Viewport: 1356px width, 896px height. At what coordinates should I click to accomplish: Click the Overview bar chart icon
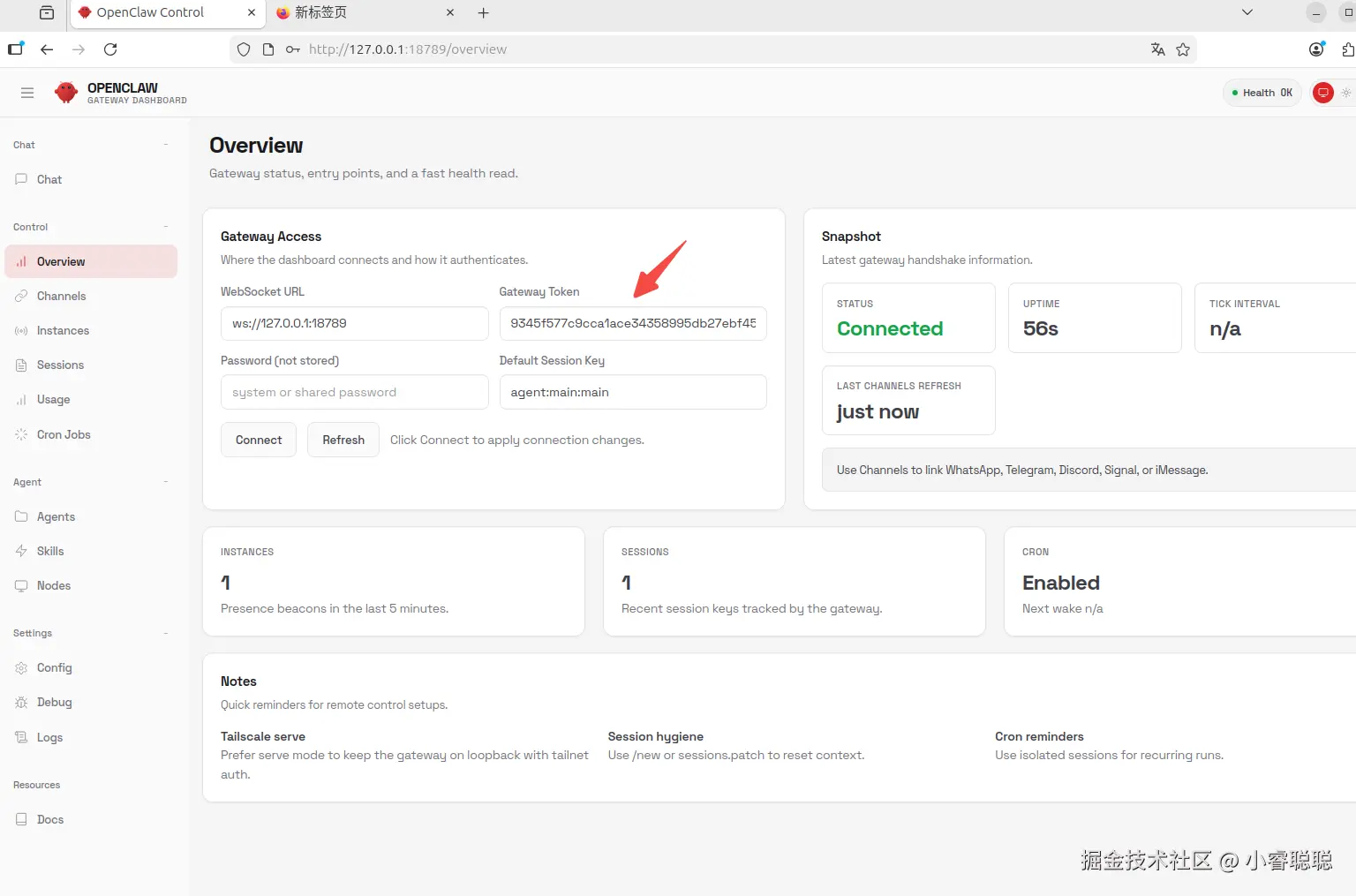[21, 261]
